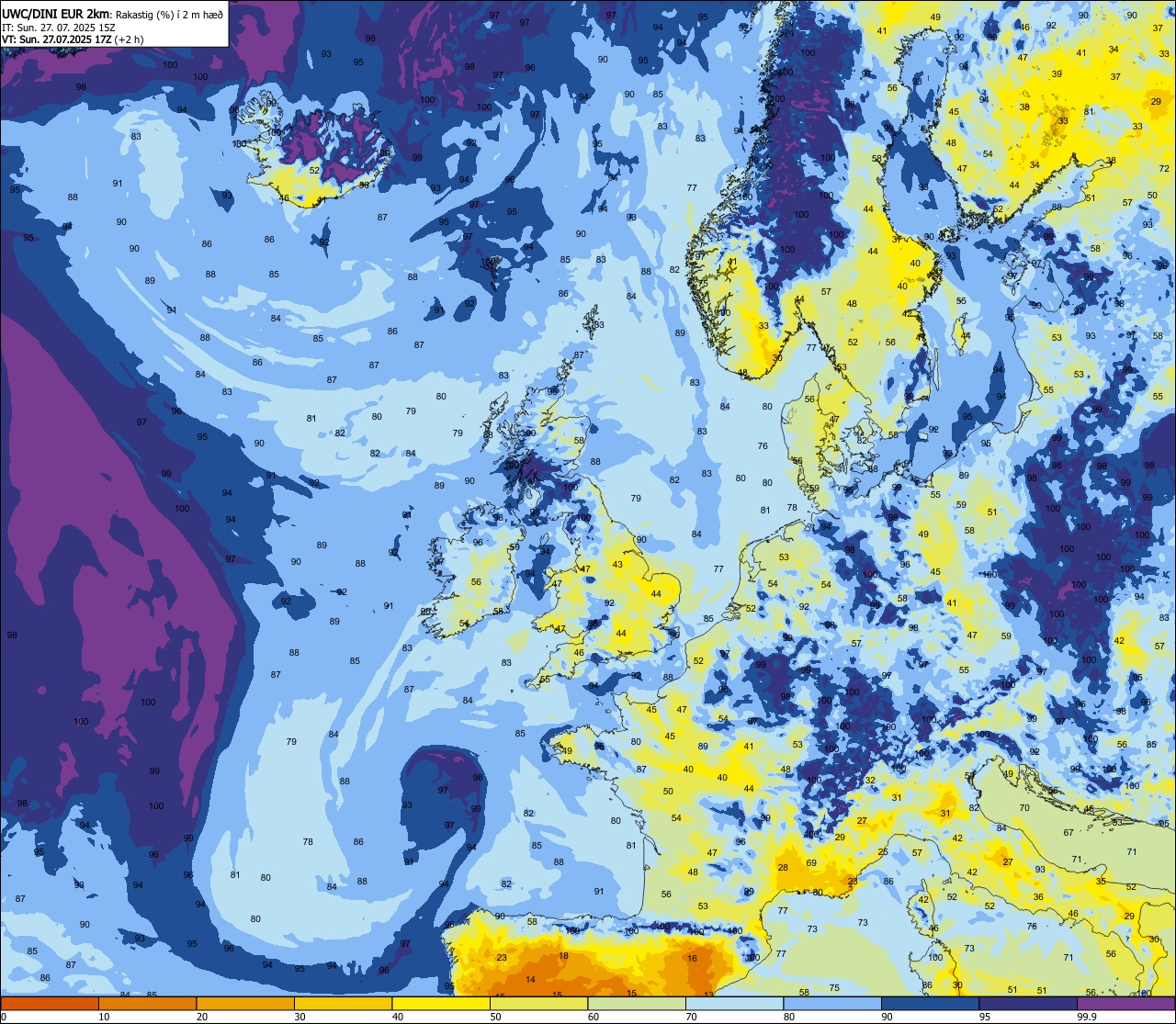Image resolution: width=1176 pixels, height=1024 pixels.
Task: Select the legend tick label '40'
Action: [398, 1017]
